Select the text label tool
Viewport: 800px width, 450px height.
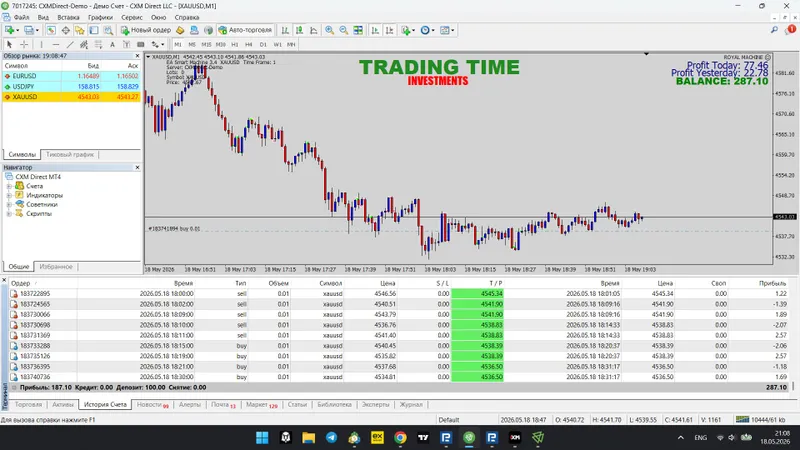pos(127,45)
